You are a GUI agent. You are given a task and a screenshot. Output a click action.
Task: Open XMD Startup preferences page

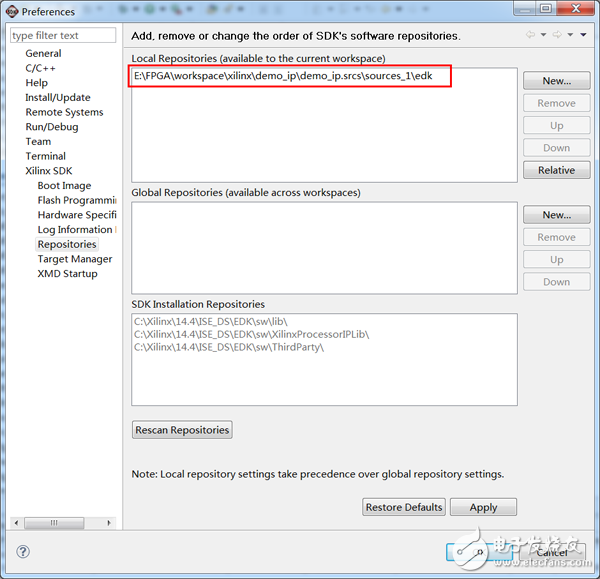point(67,274)
